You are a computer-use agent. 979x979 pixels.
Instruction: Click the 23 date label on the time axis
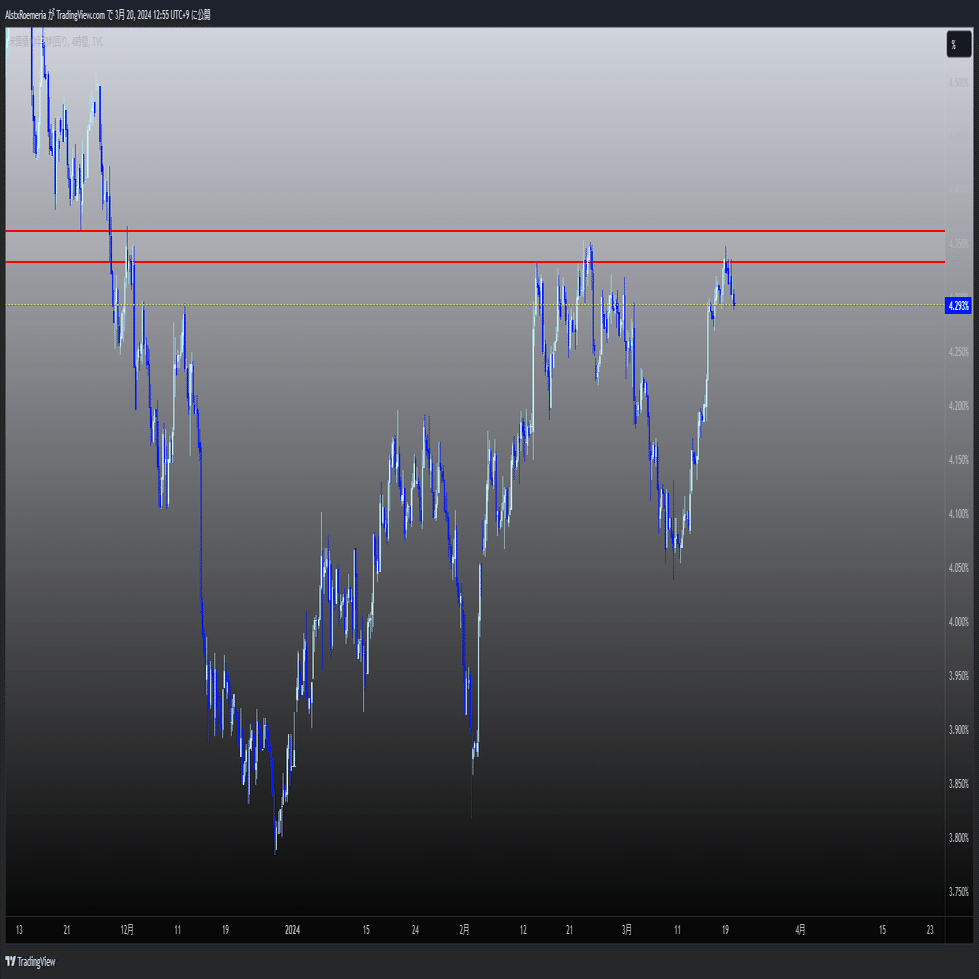930,930
